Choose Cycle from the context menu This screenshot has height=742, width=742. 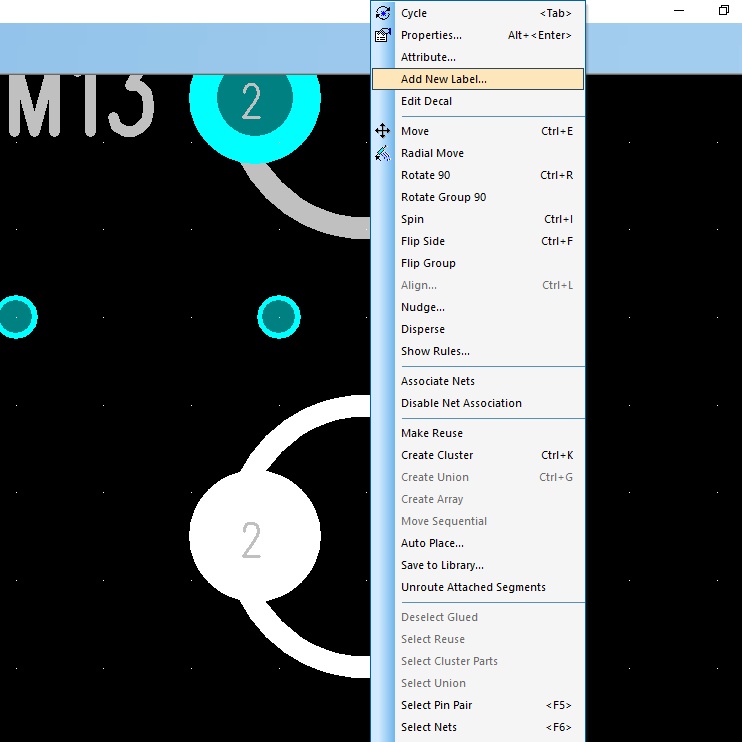coord(478,13)
